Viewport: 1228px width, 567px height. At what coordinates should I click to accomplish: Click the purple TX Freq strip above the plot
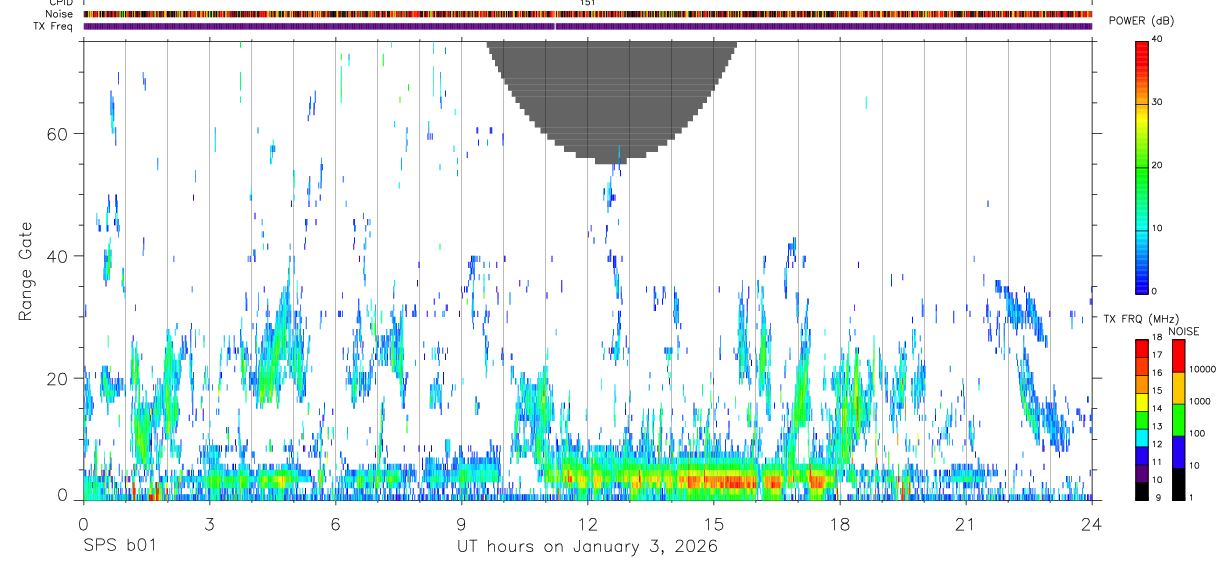[587, 26]
